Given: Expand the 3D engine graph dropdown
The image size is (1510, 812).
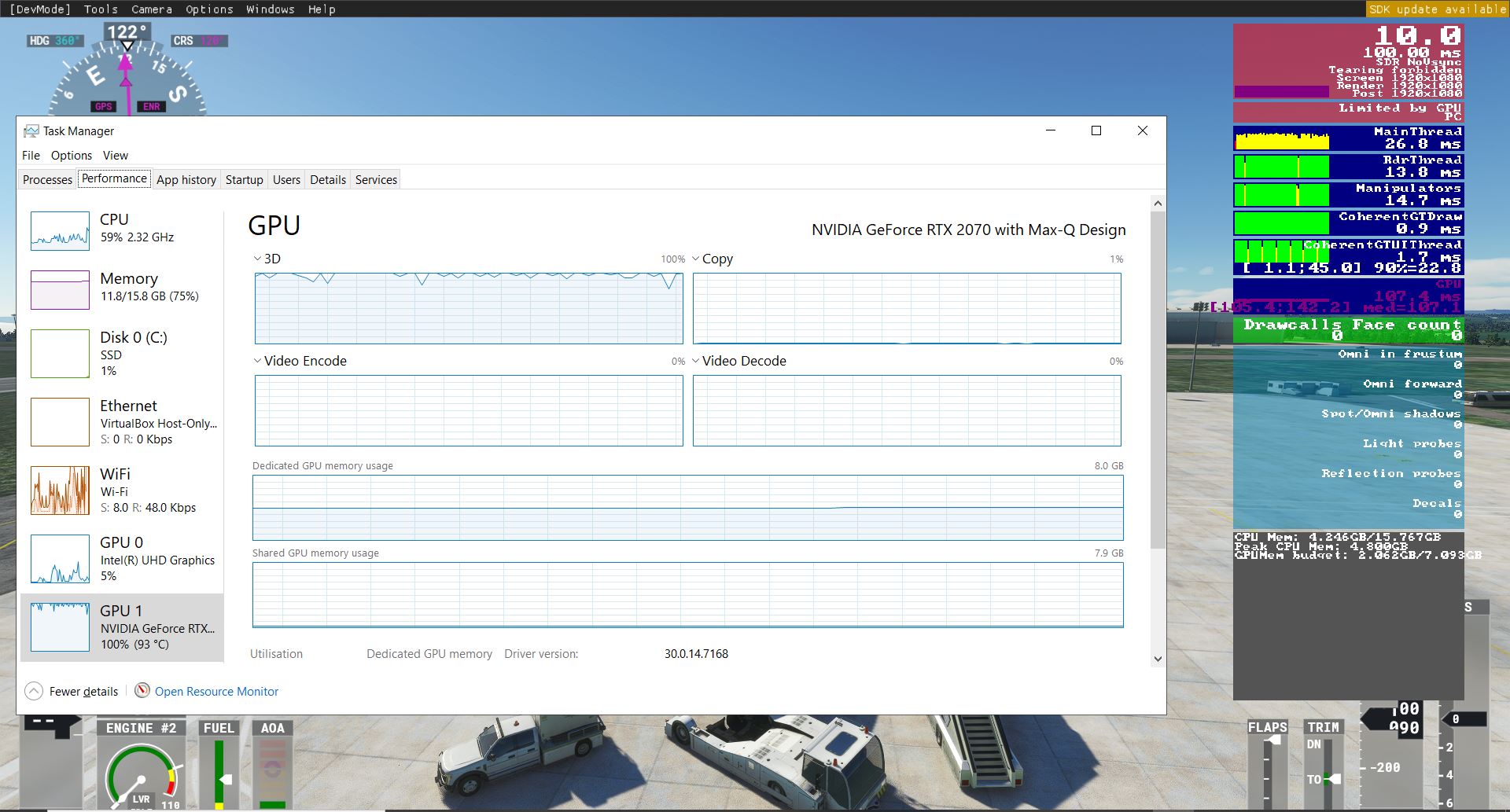Looking at the screenshot, I should (x=257, y=259).
